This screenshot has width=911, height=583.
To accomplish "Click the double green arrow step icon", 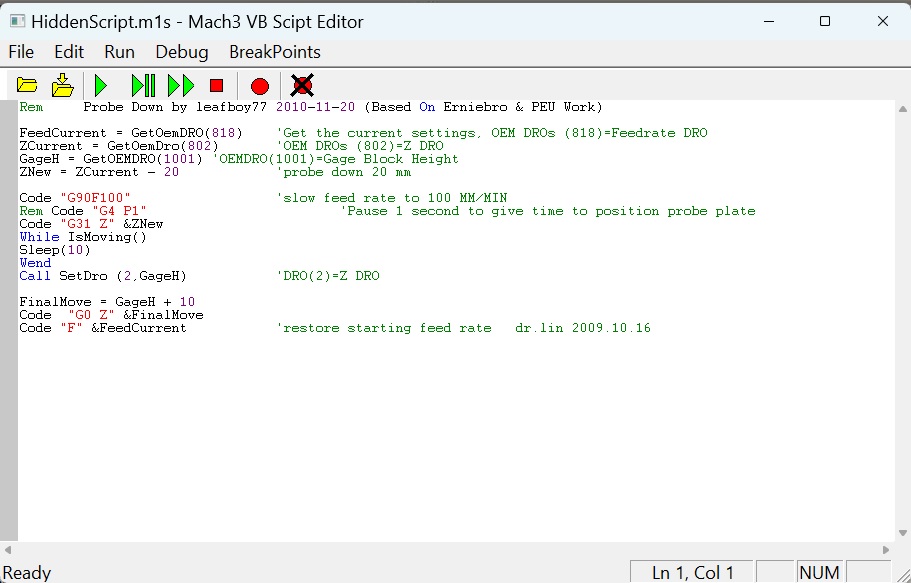I will [181, 85].
